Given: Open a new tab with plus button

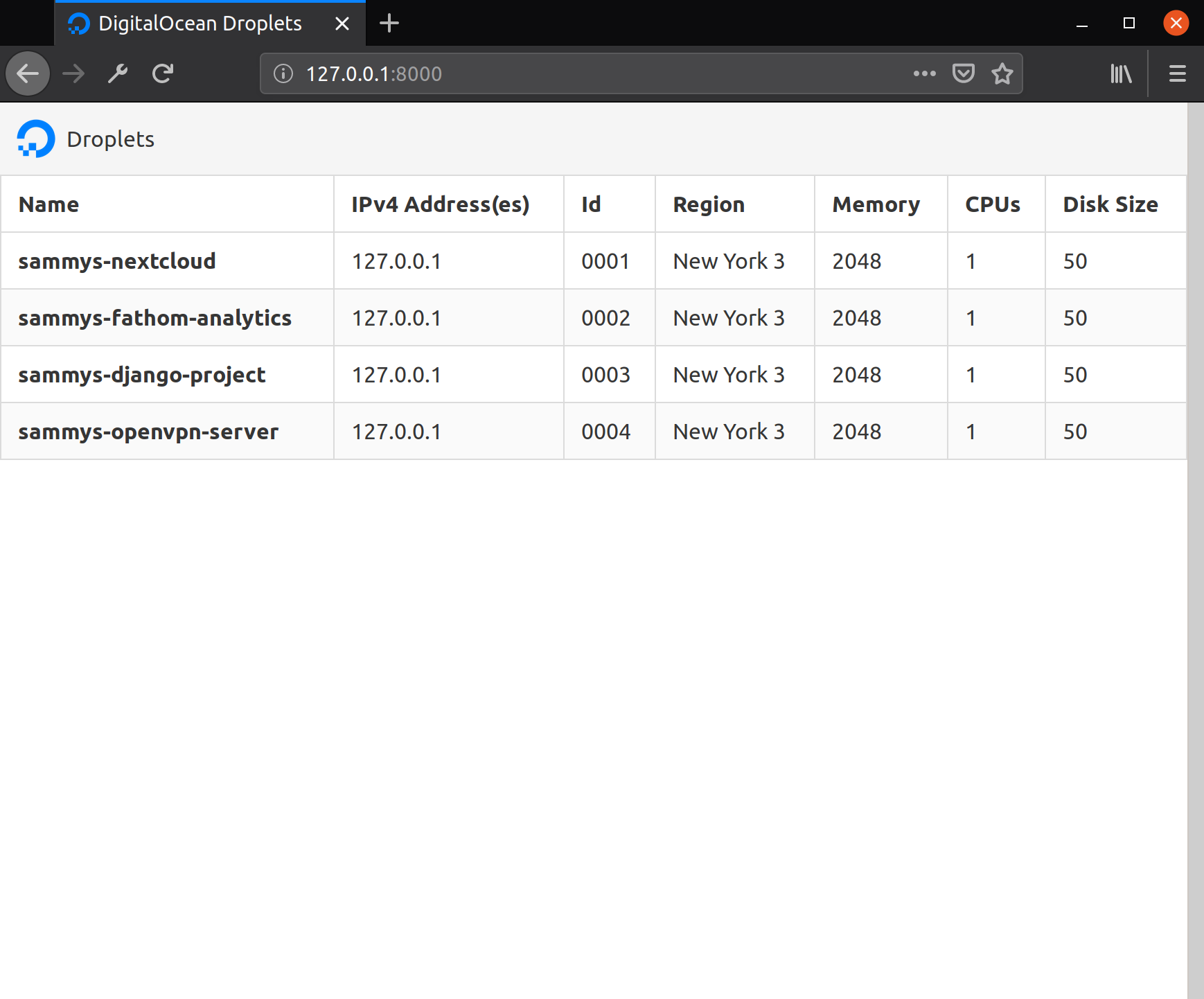Looking at the screenshot, I should pyautogui.click(x=389, y=23).
